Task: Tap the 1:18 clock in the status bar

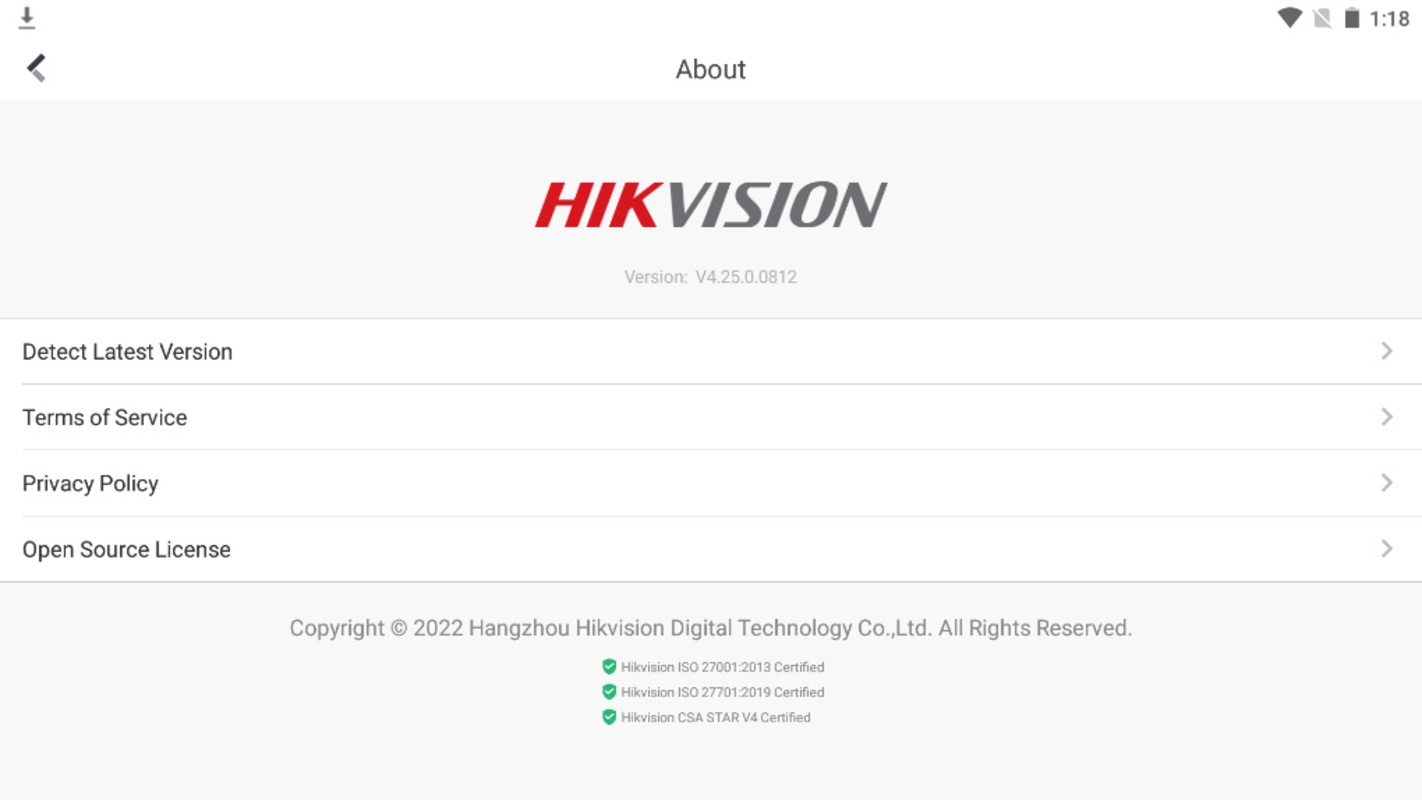Action: coord(1389,19)
